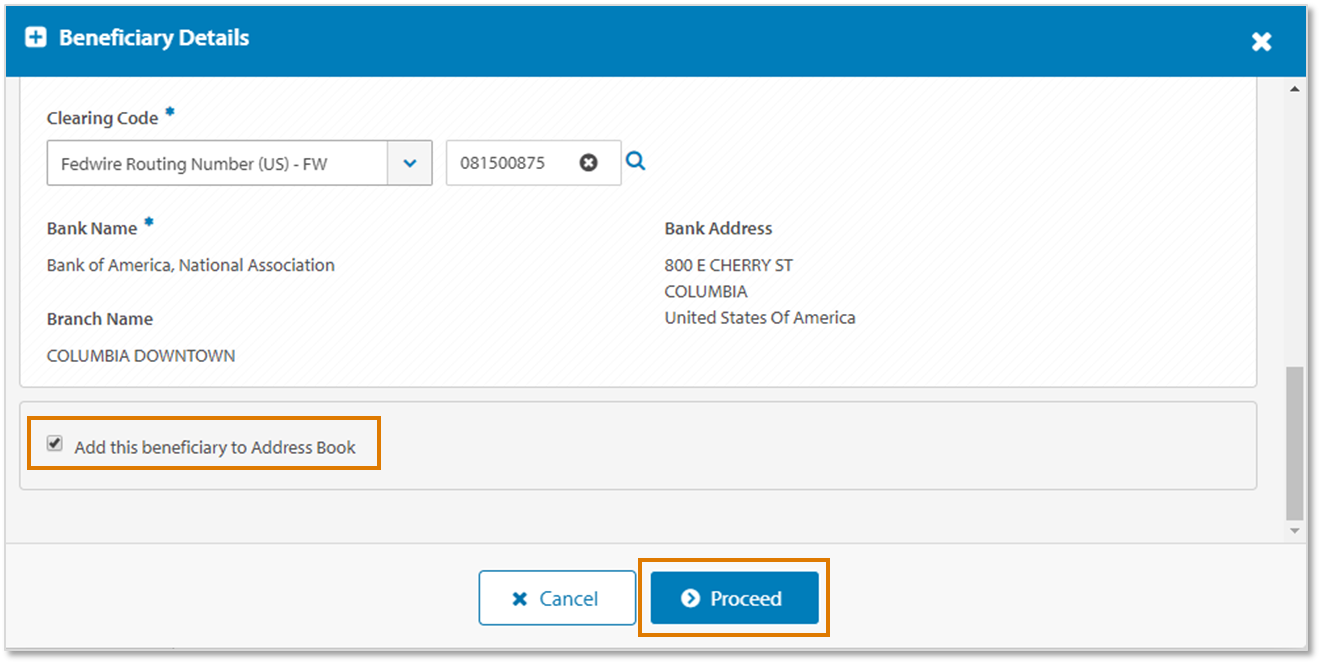
Task: Click the Bank of America, National Association text
Action: pyautogui.click(x=191, y=265)
